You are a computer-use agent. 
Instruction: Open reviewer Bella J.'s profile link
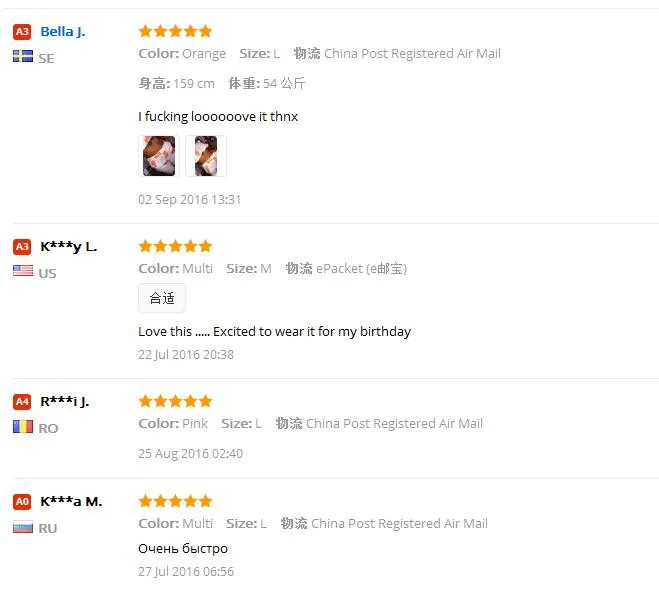[x=63, y=32]
